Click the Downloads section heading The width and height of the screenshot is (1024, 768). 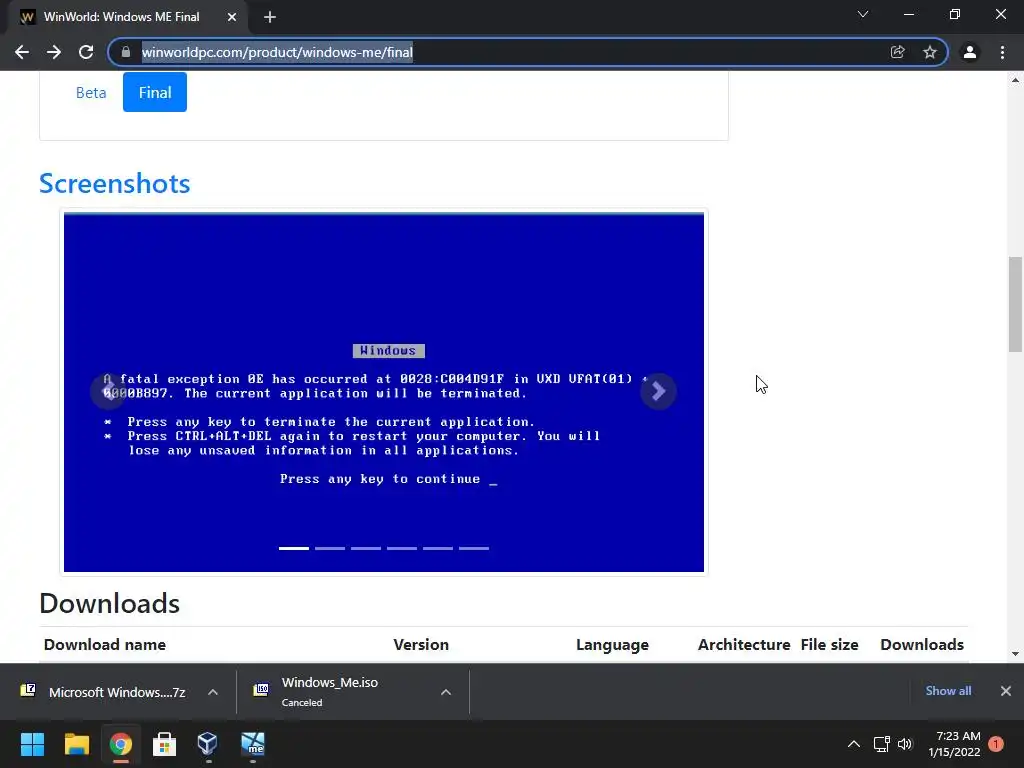pos(110,603)
